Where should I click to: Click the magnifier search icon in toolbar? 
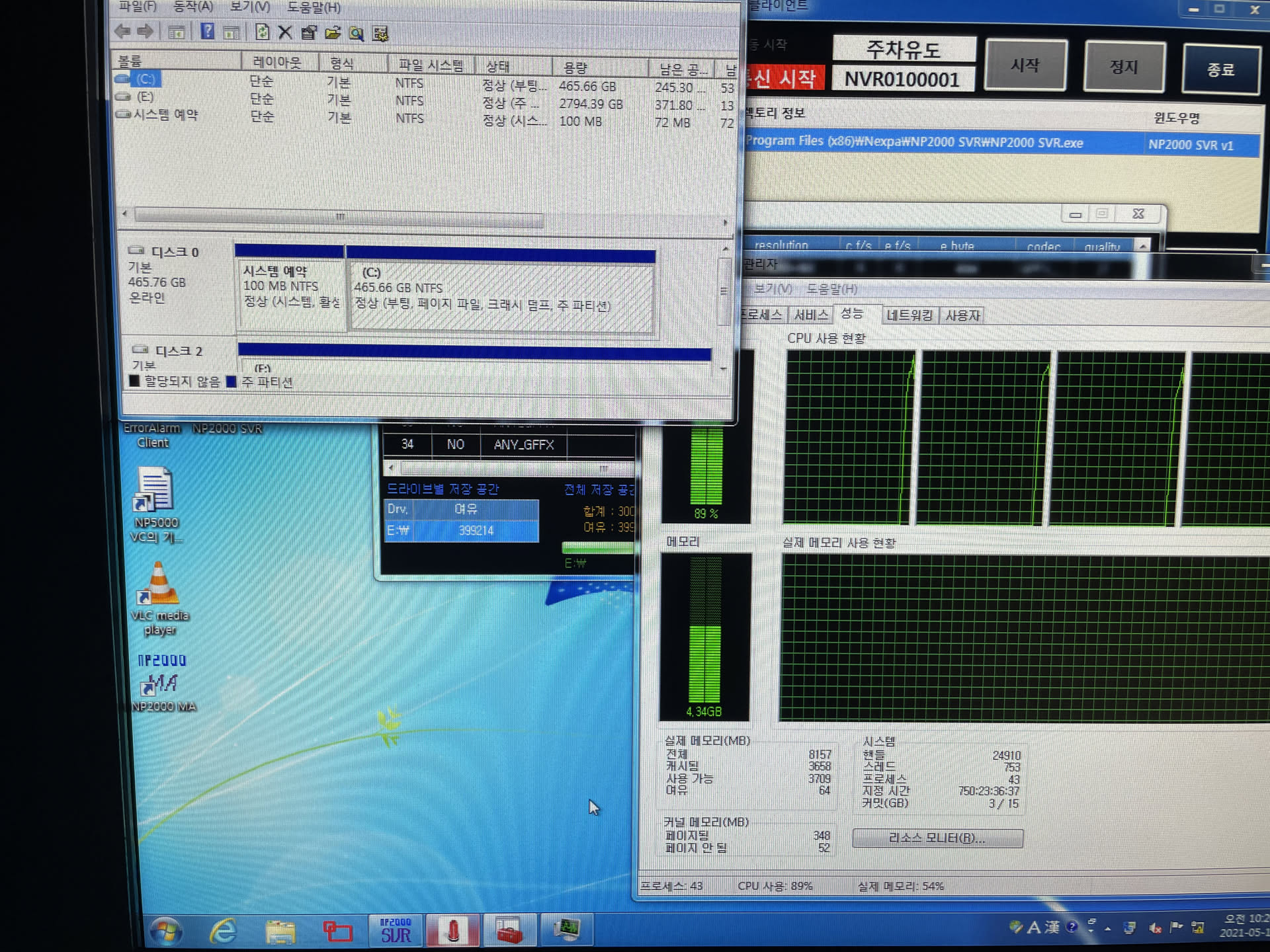(x=357, y=33)
